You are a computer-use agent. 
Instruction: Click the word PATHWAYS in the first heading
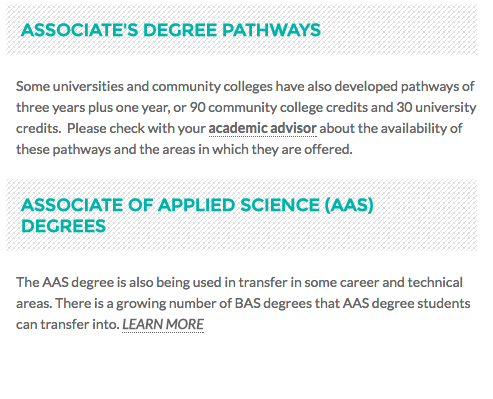click(271, 30)
